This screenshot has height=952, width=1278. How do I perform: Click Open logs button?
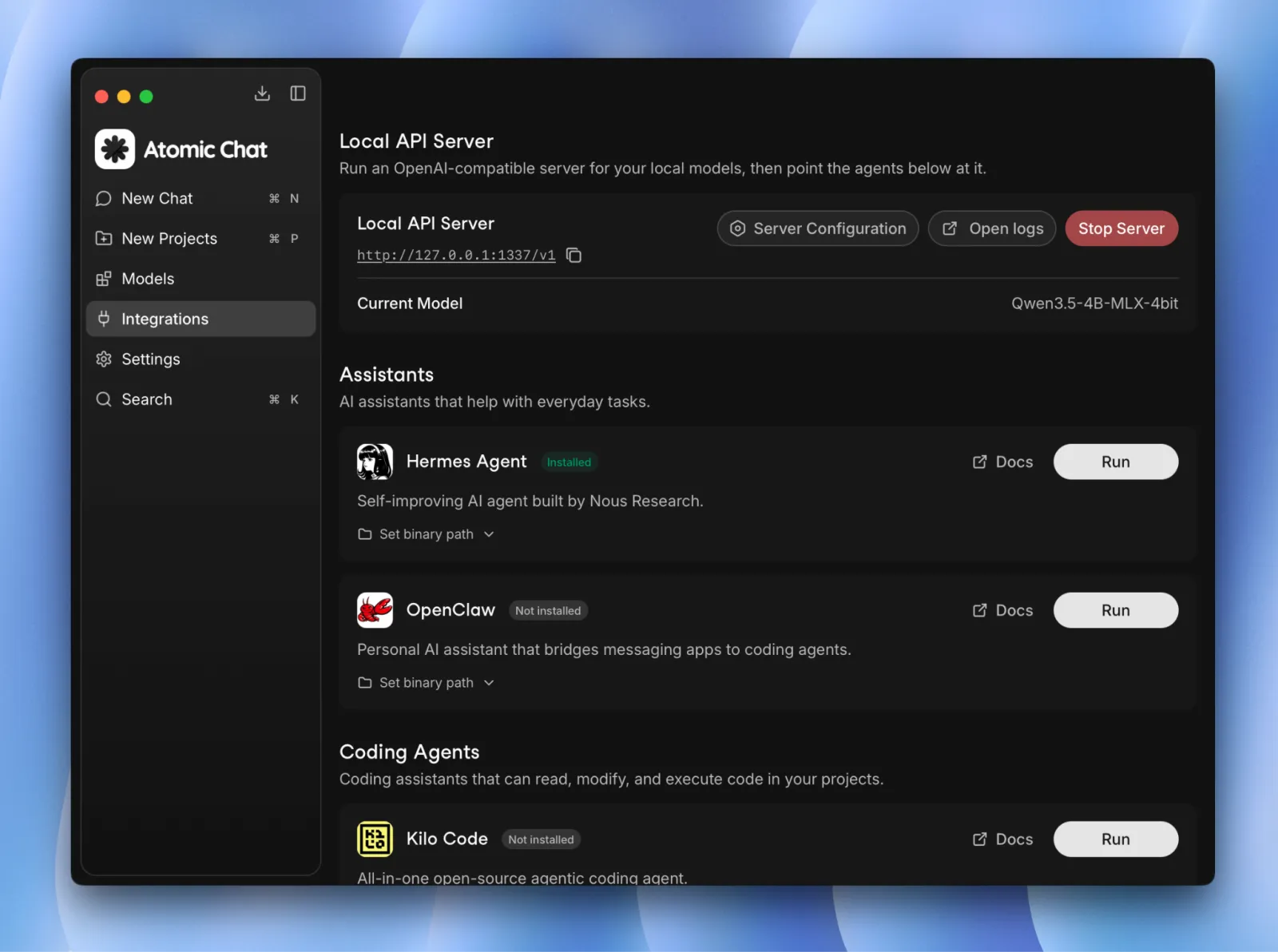coord(992,228)
